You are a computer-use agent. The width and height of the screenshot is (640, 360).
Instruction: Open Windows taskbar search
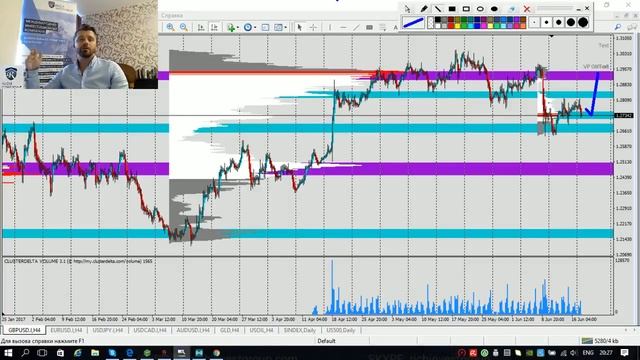[x=25, y=353]
